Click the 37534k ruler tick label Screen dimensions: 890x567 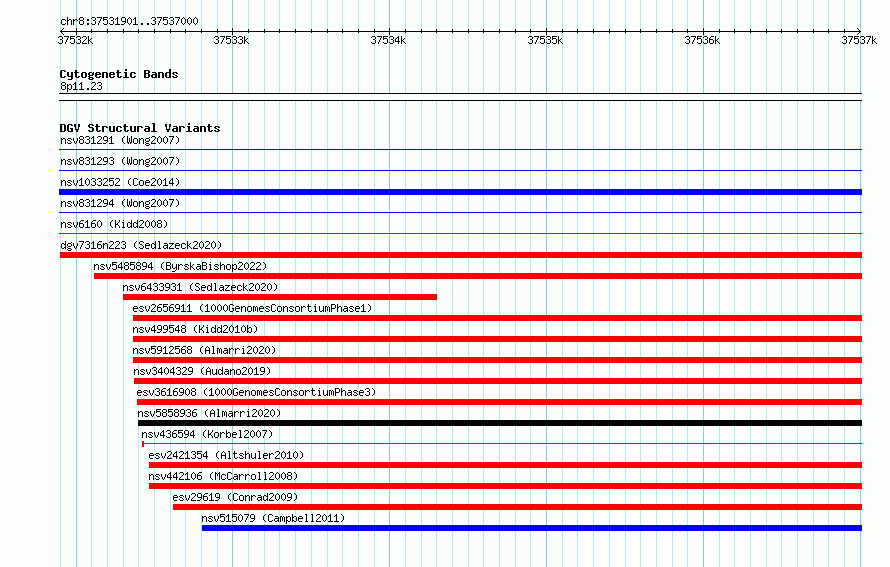388,40
